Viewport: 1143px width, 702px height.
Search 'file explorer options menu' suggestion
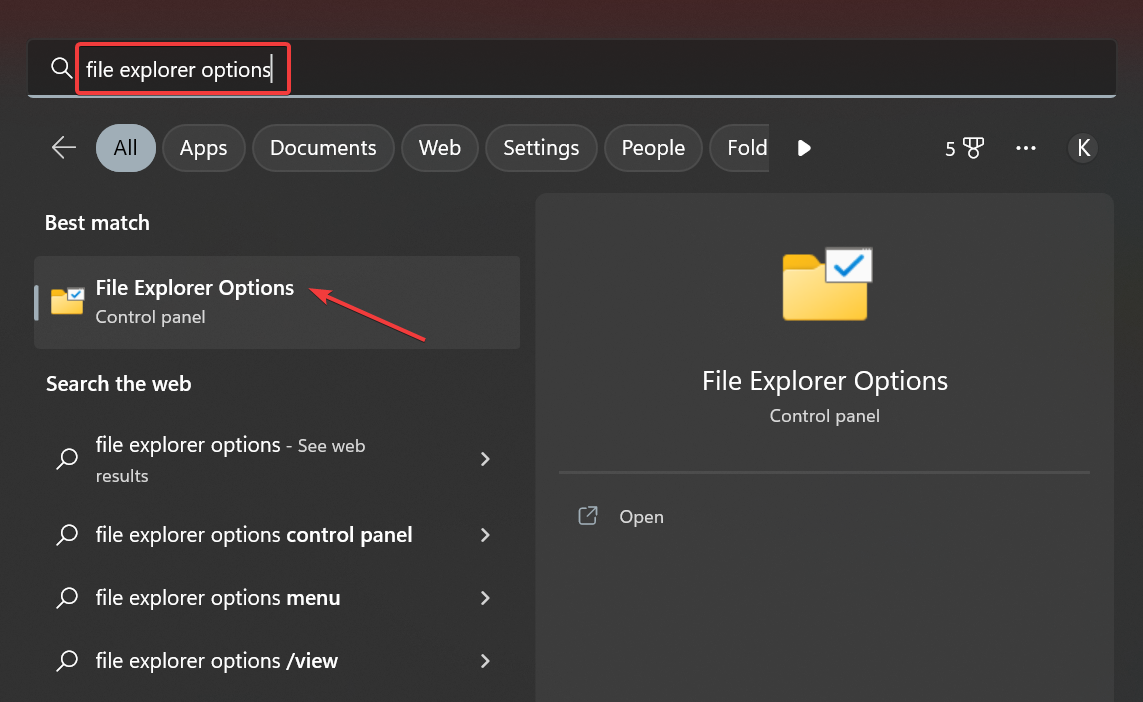[x=277, y=598]
